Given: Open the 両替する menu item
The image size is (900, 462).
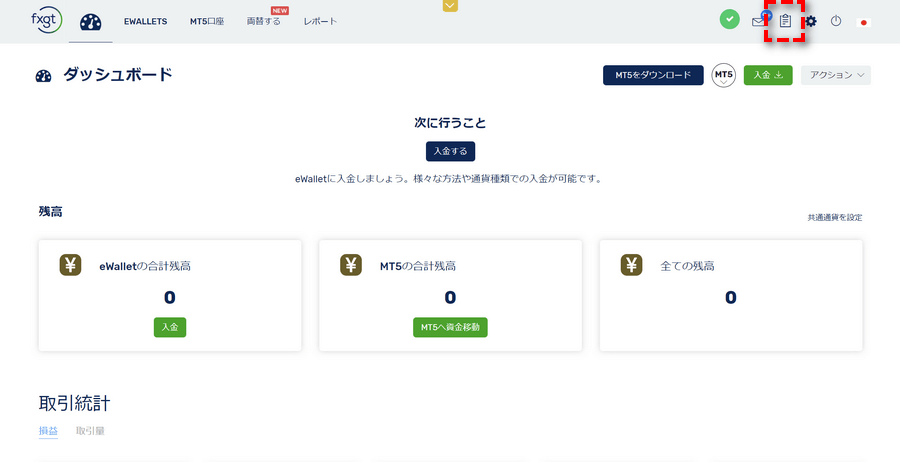Looking at the screenshot, I should [x=263, y=22].
